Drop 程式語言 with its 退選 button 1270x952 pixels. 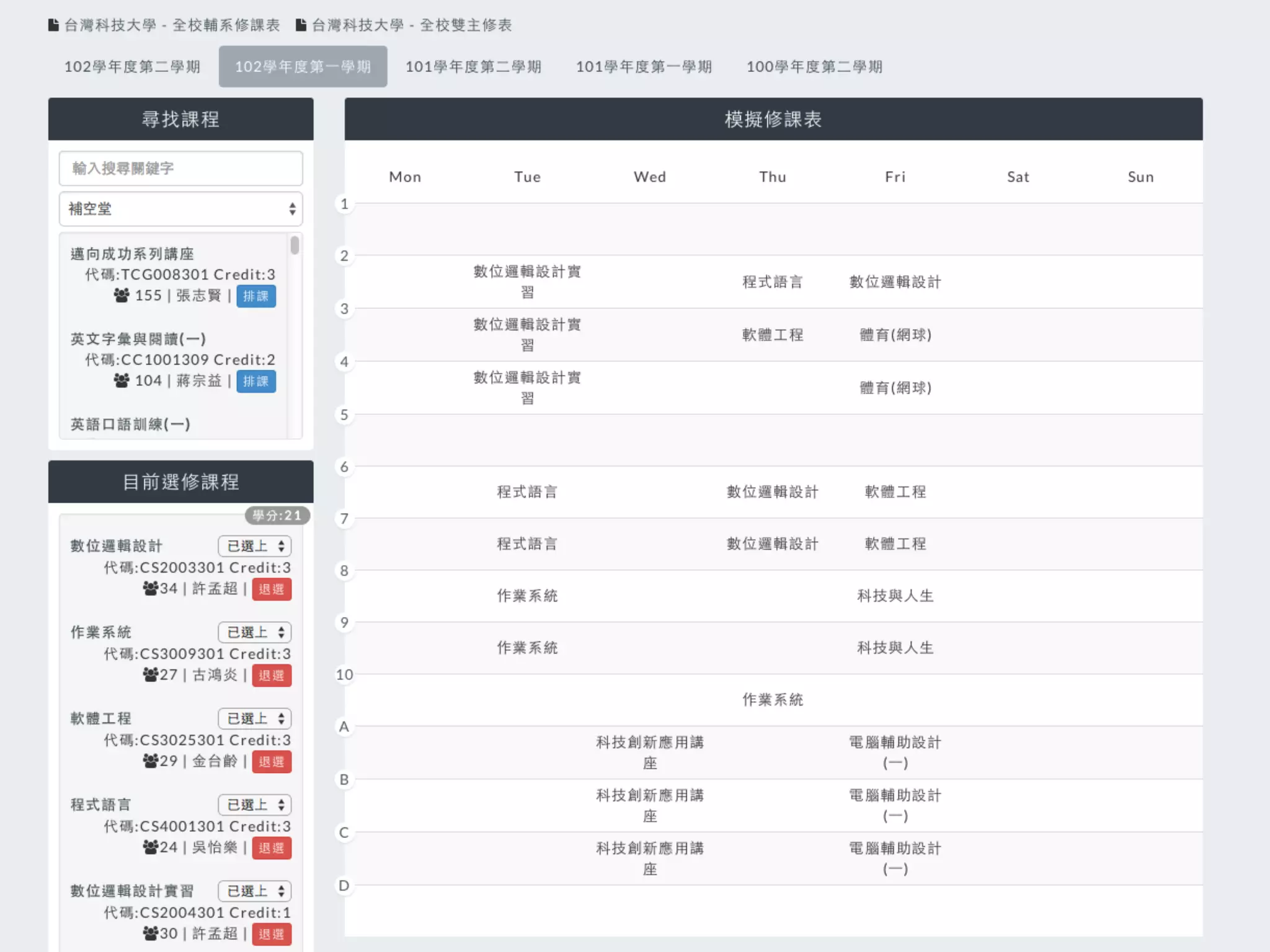[x=271, y=847]
